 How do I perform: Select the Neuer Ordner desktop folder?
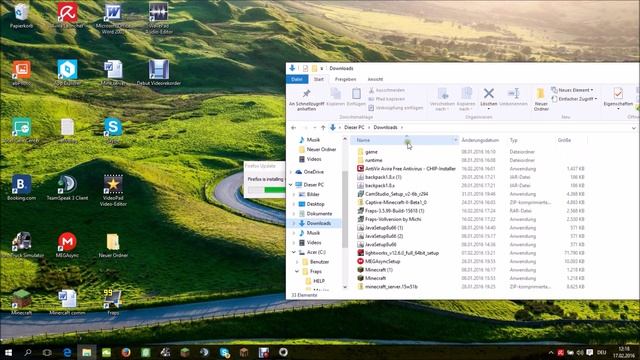[x=113, y=245]
